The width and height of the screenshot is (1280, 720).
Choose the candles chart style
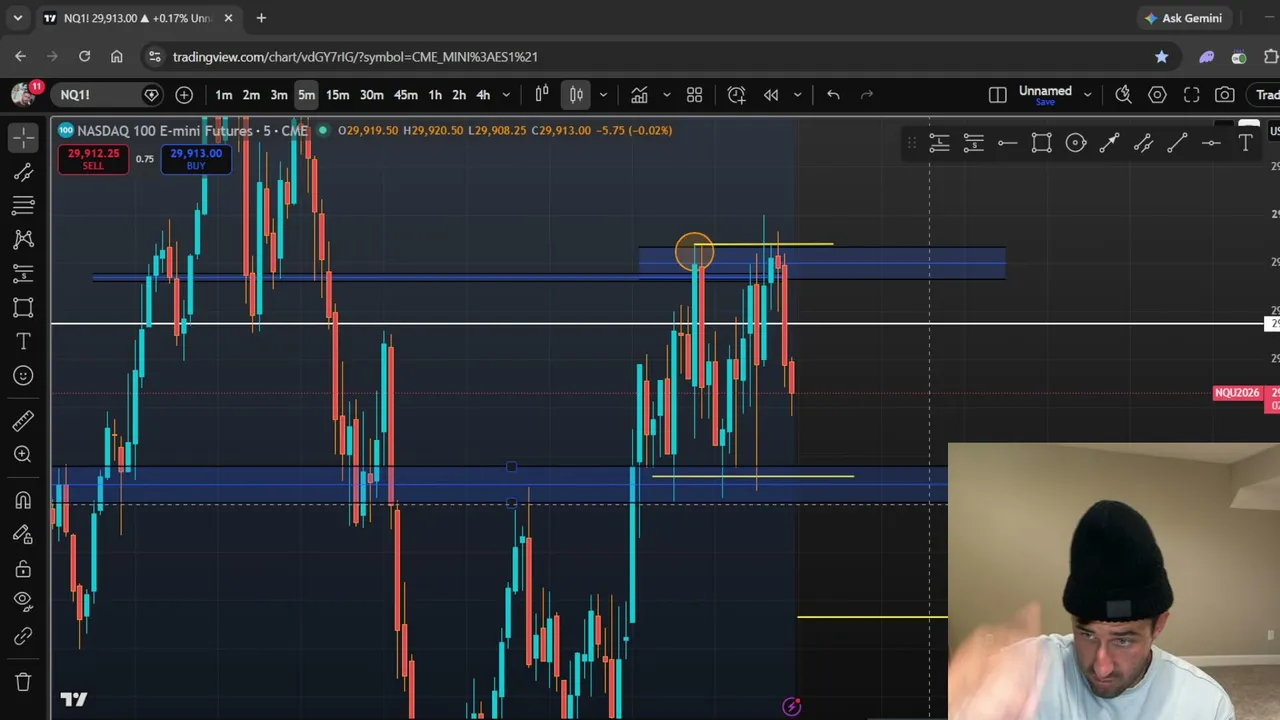[x=577, y=95]
